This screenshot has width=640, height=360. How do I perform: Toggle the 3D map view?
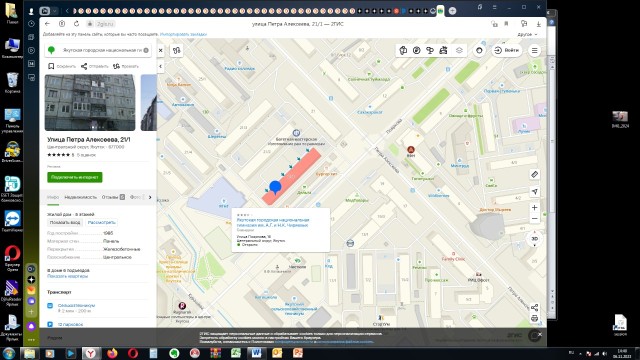(534, 239)
